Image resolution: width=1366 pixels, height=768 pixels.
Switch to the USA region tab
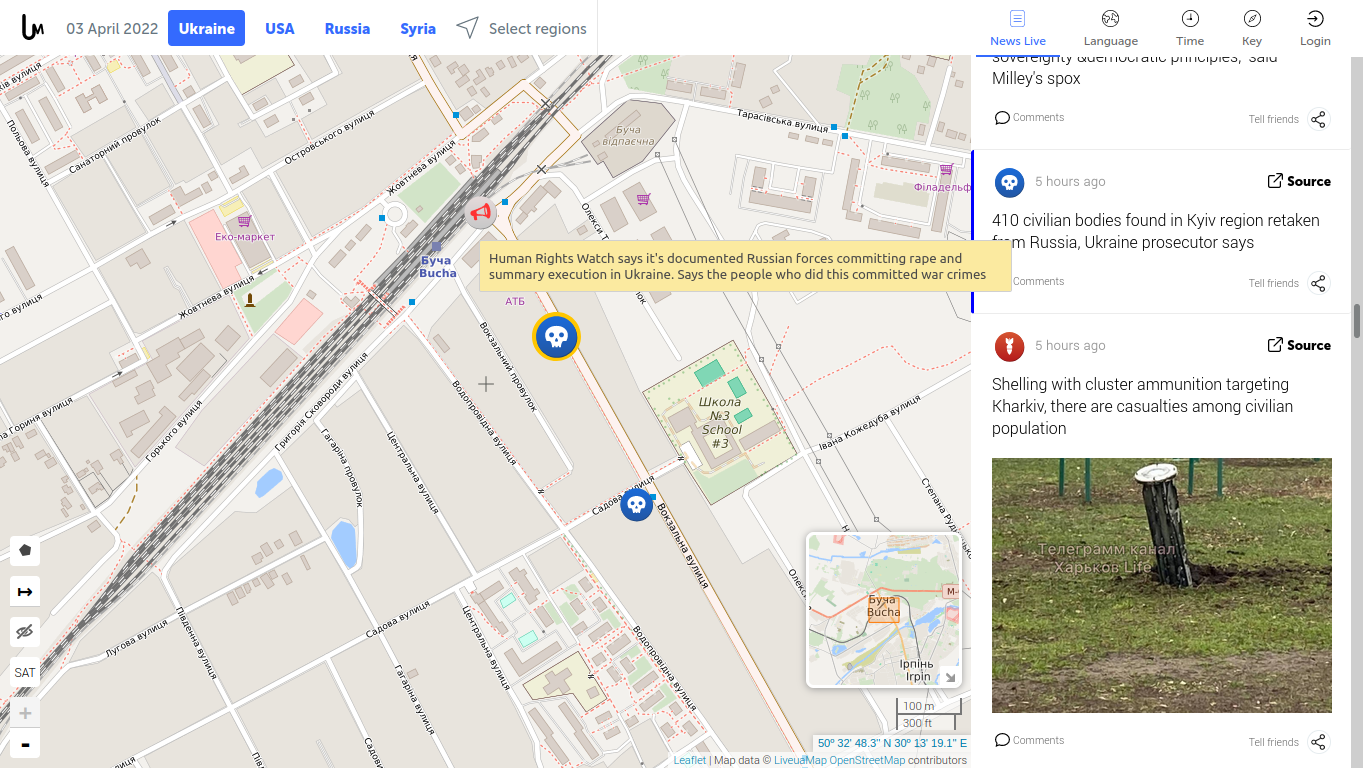coord(280,28)
